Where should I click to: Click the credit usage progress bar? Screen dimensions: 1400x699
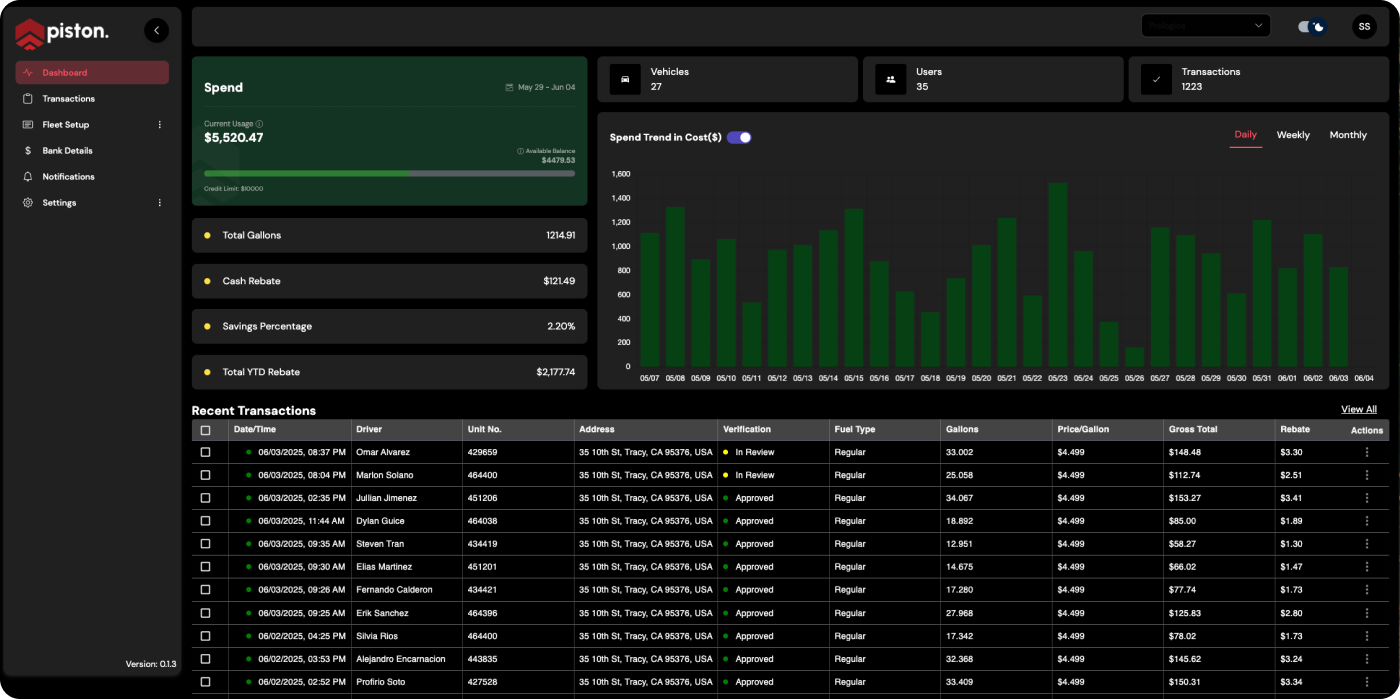(389, 173)
